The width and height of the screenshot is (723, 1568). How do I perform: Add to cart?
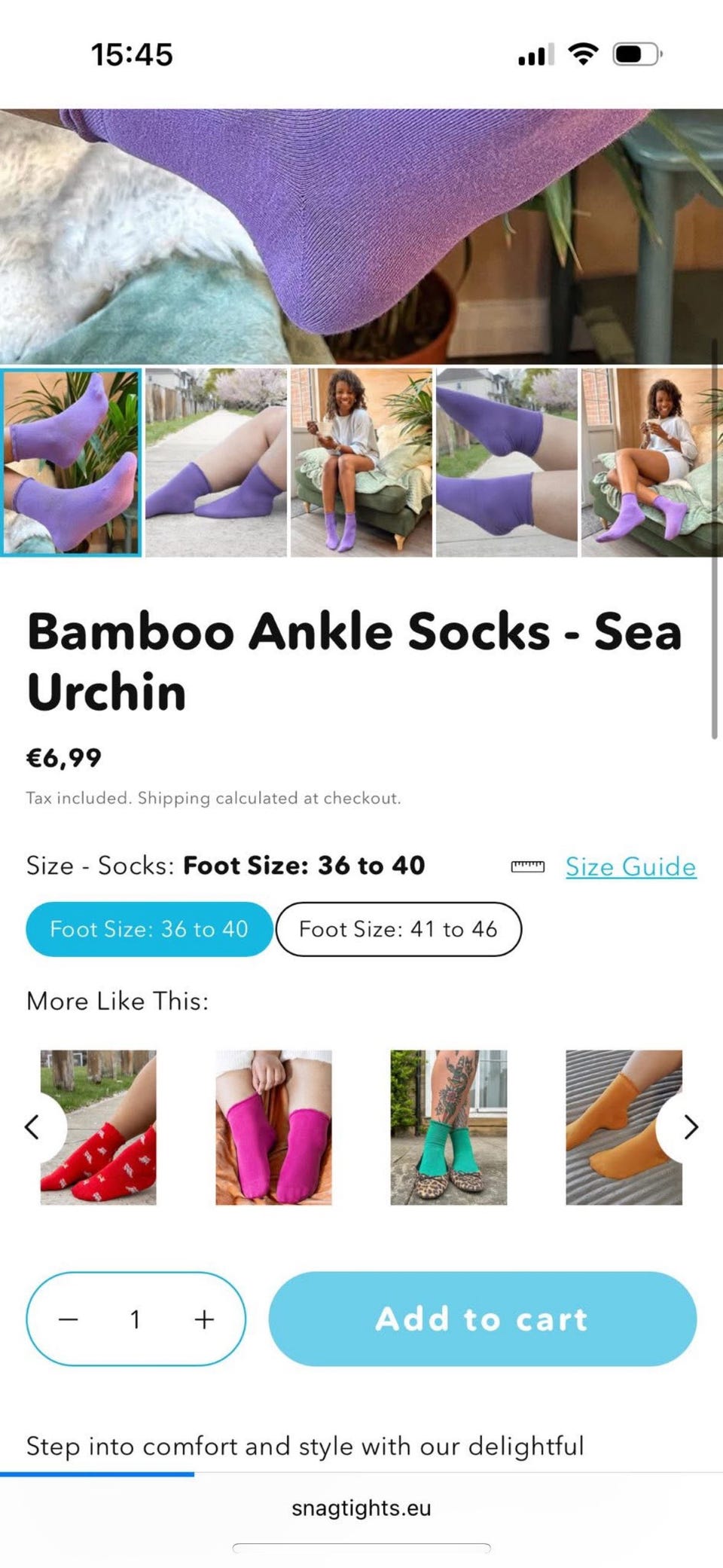pyautogui.click(x=483, y=1319)
